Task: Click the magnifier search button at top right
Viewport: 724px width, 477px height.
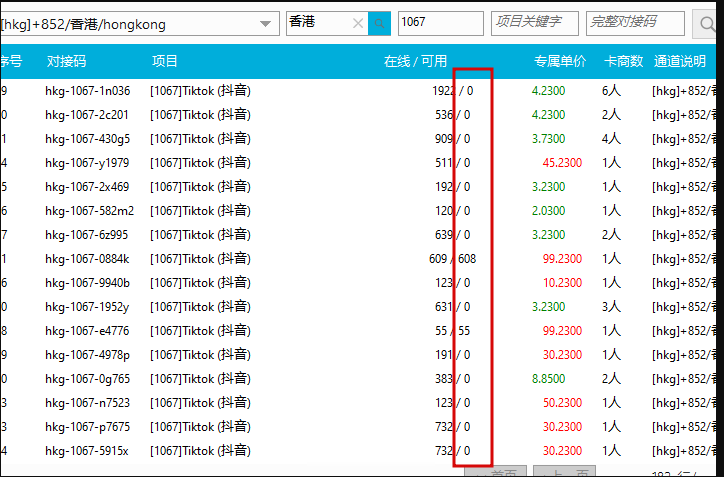Action: click(706, 24)
